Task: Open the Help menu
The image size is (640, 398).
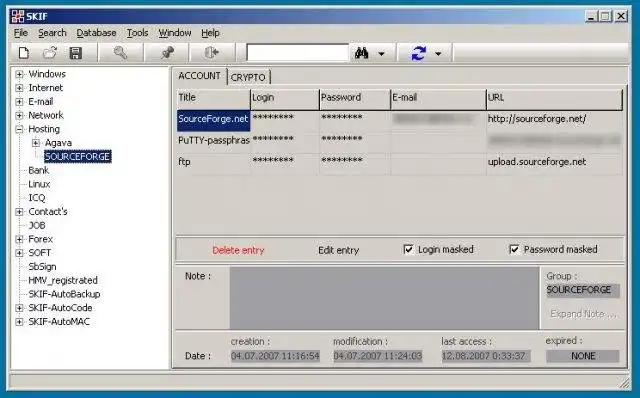Action: [210, 33]
